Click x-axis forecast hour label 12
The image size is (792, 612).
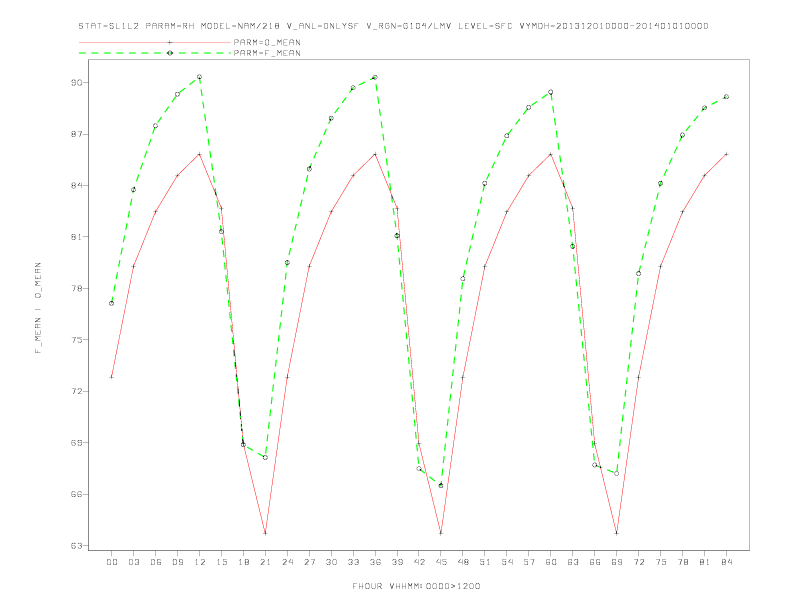[x=200, y=562]
